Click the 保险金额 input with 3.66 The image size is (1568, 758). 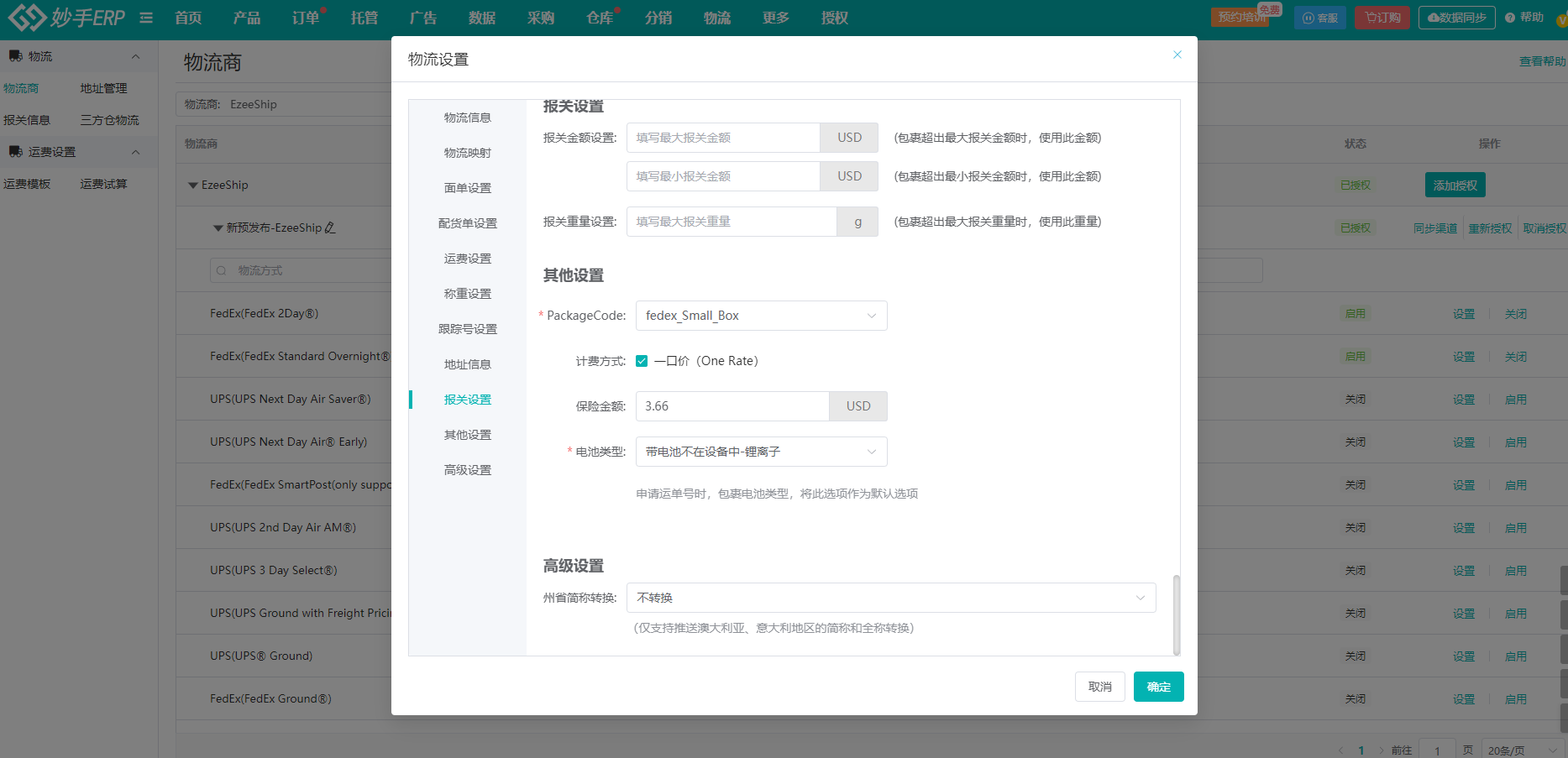[x=732, y=406]
